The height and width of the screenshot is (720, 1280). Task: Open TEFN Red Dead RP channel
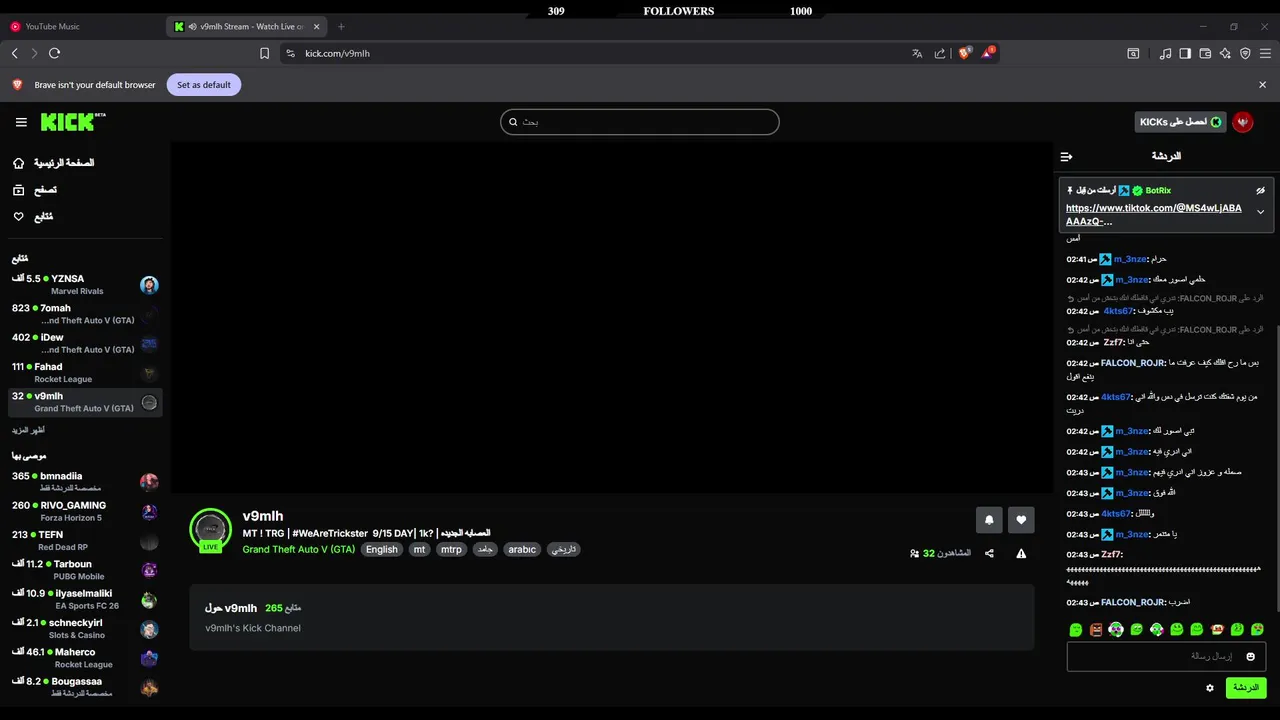click(85, 541)
